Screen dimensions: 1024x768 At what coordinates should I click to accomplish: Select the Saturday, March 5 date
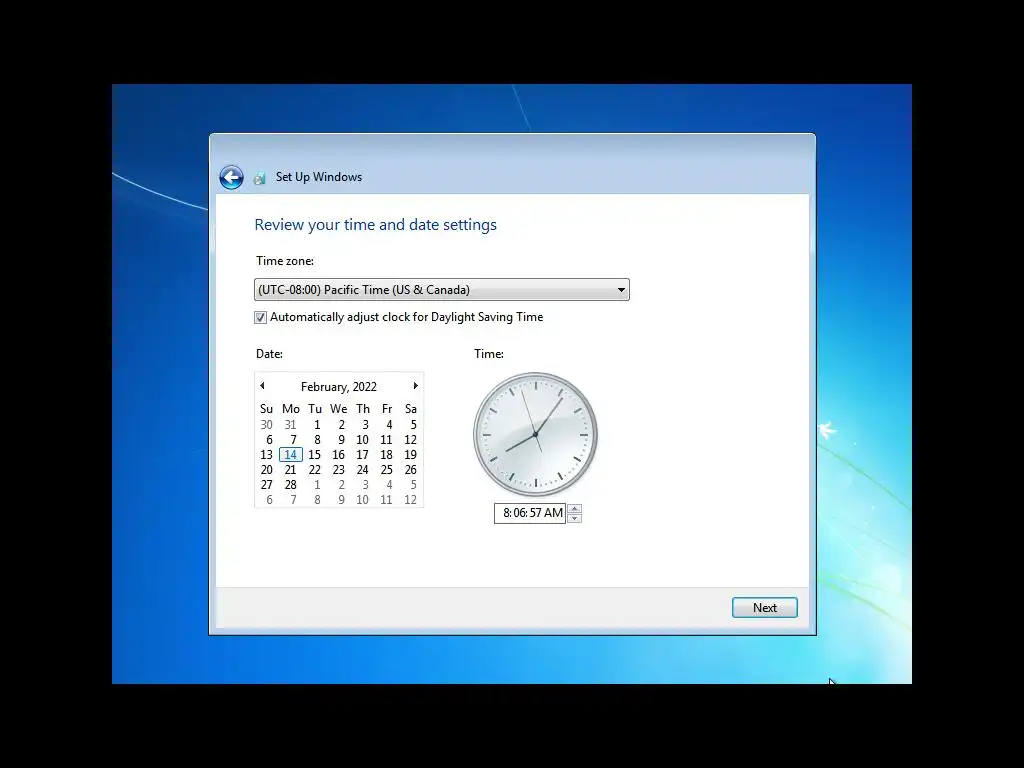pyautogui.click(x=413, y=485)
